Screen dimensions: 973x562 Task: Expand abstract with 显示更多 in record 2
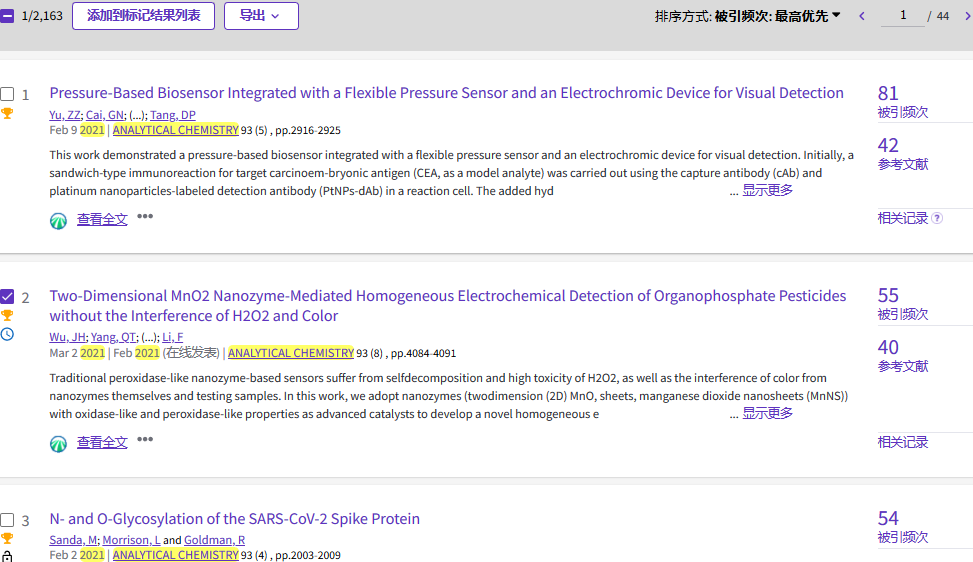coord(767,413)
